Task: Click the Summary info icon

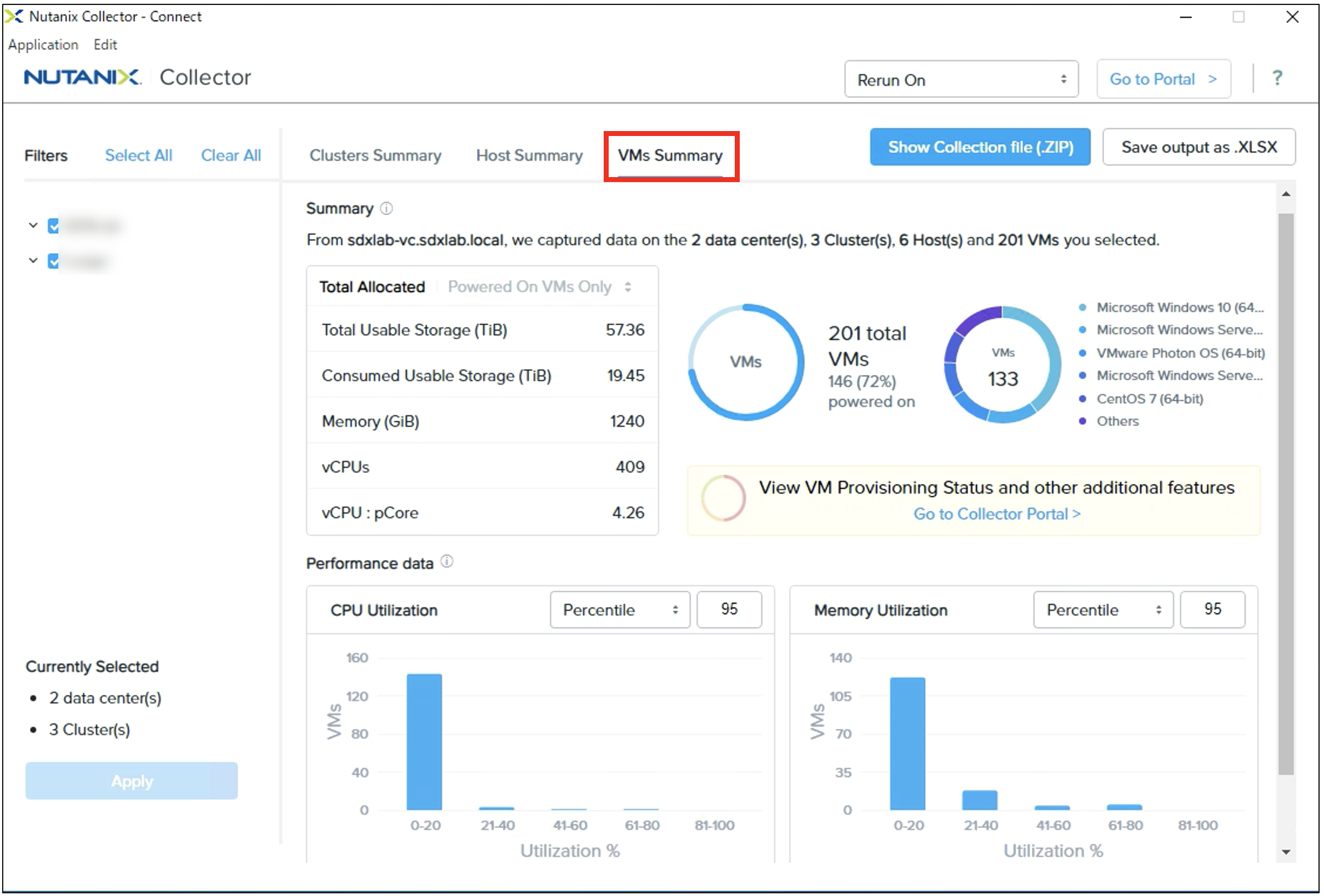Action: [387, 209]
